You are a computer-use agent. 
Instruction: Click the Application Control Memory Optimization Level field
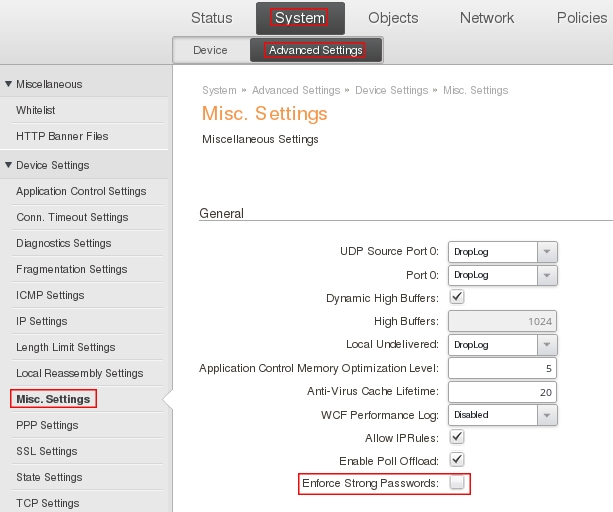click(x=502, y=368)
